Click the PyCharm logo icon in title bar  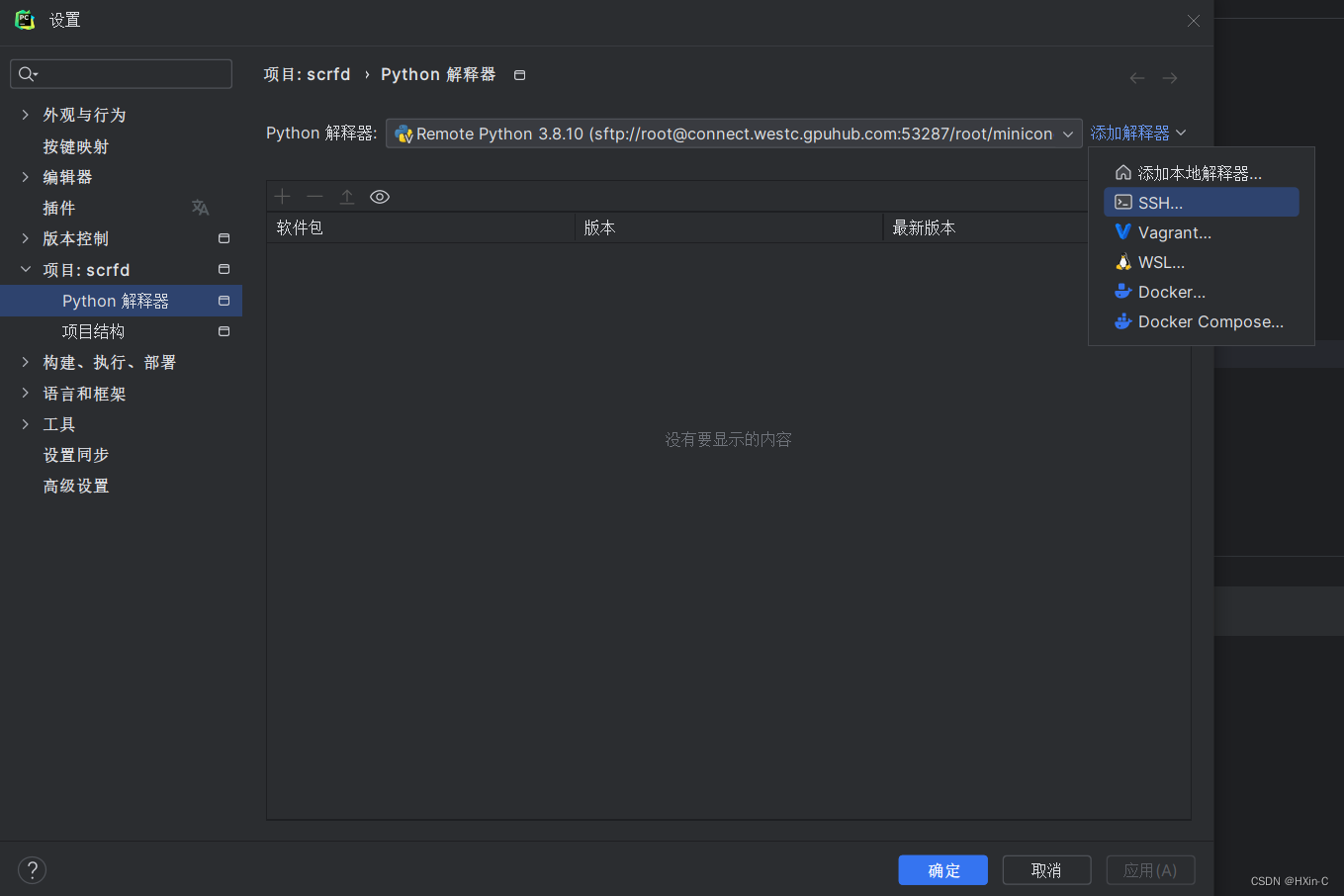[x=25, y=20]
